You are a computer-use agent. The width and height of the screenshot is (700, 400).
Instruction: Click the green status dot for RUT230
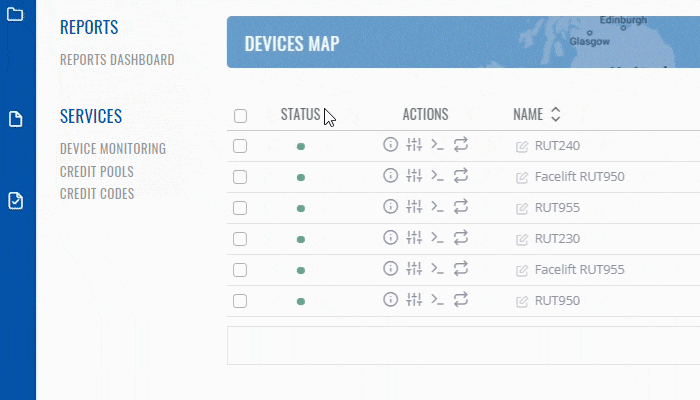tap(301, 239)
